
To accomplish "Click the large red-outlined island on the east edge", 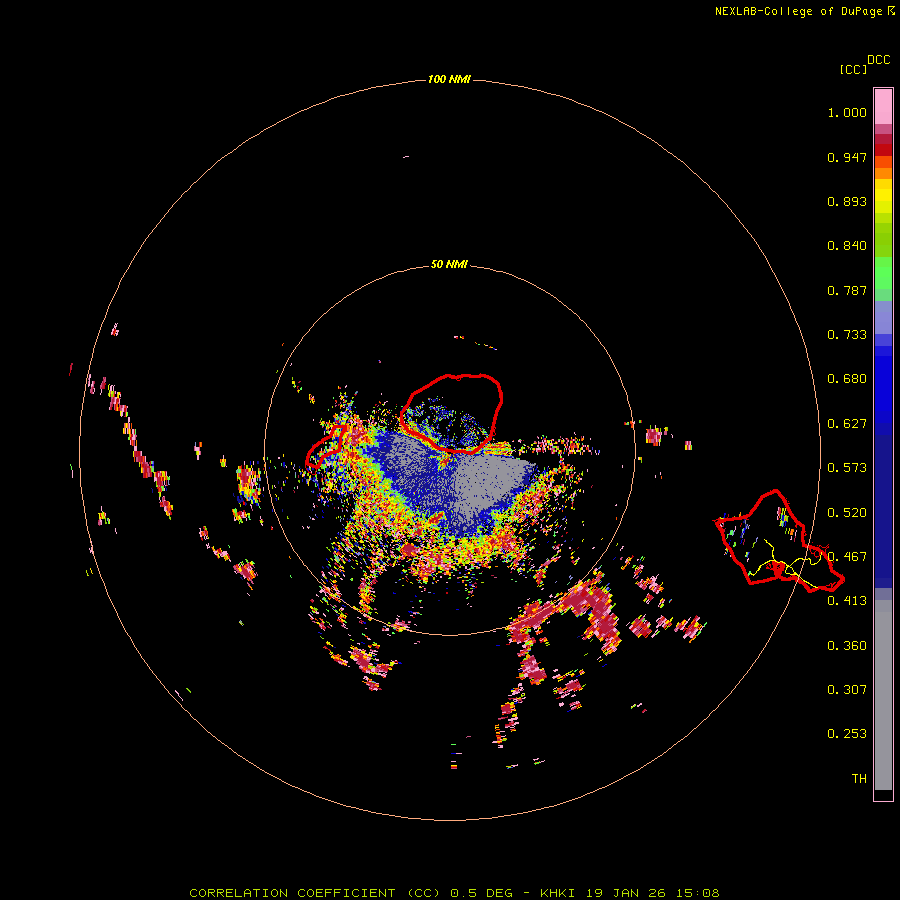I will click(779, 543).
